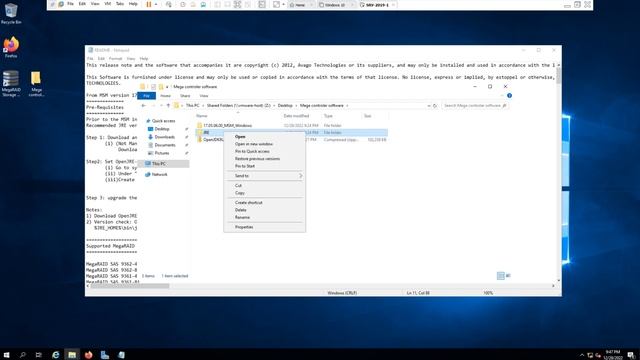Select This PC in navigation pane
Viewport: 640px width, 360px height.
point(163,164)
